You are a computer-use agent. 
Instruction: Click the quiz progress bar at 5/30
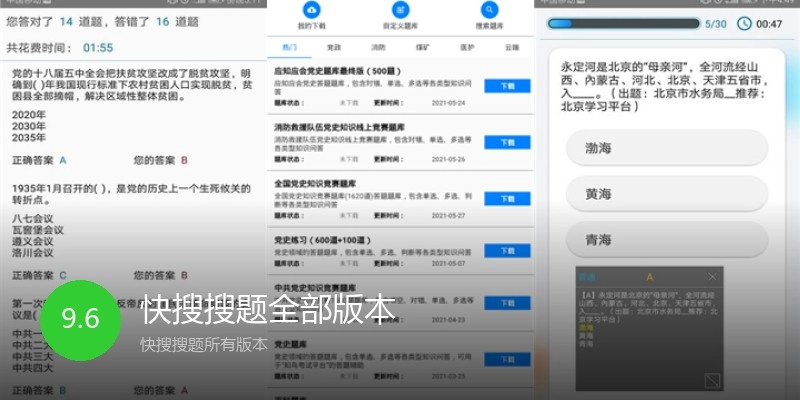(x=623, y=23)
